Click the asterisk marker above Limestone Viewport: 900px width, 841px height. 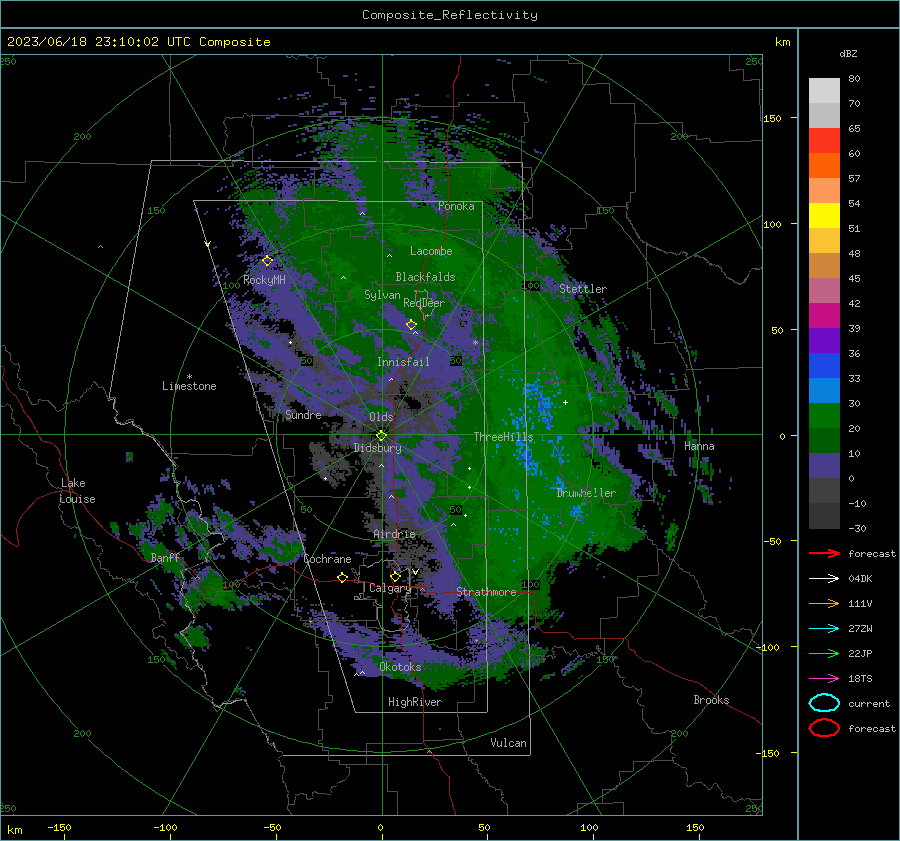click(x=189, y=377)
